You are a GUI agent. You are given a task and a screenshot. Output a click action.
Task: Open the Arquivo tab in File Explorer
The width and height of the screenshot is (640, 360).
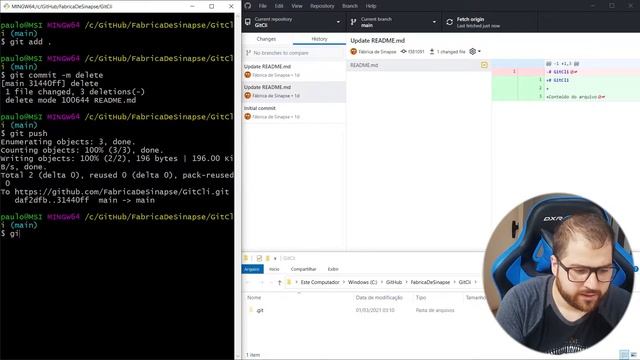click(x=252, y=269)
